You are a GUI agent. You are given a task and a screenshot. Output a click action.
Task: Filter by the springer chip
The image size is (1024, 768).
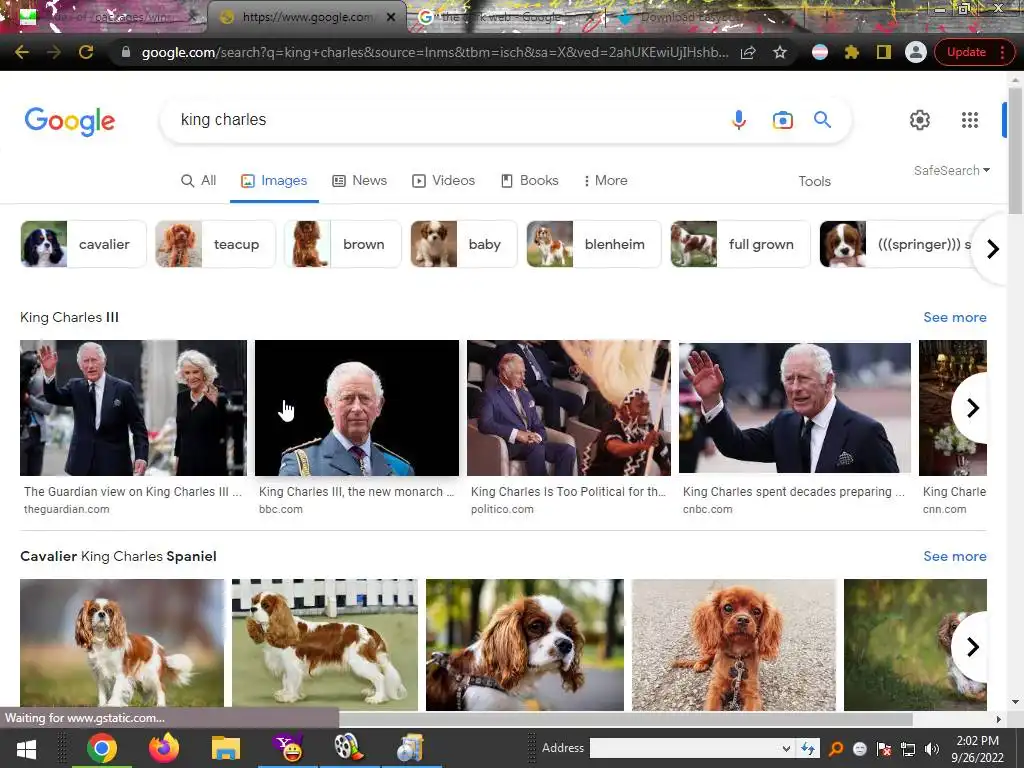click(x=895, y=244)
